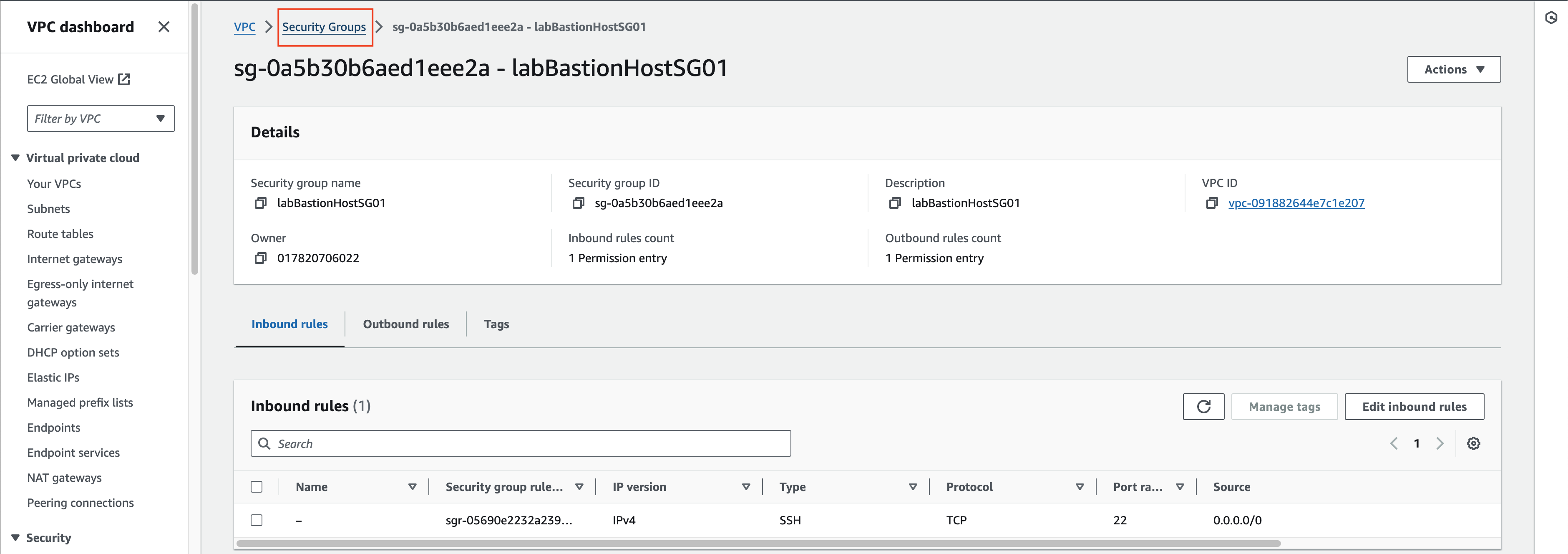Go to previous page of rules
Screen dimensions: 1568x554
(x=1394, y=444)
